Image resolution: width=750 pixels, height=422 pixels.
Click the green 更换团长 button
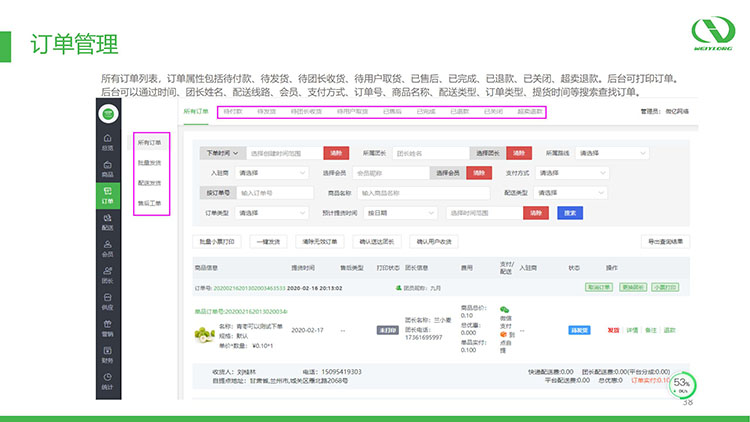pyautogui.click(x=633, y=288)
